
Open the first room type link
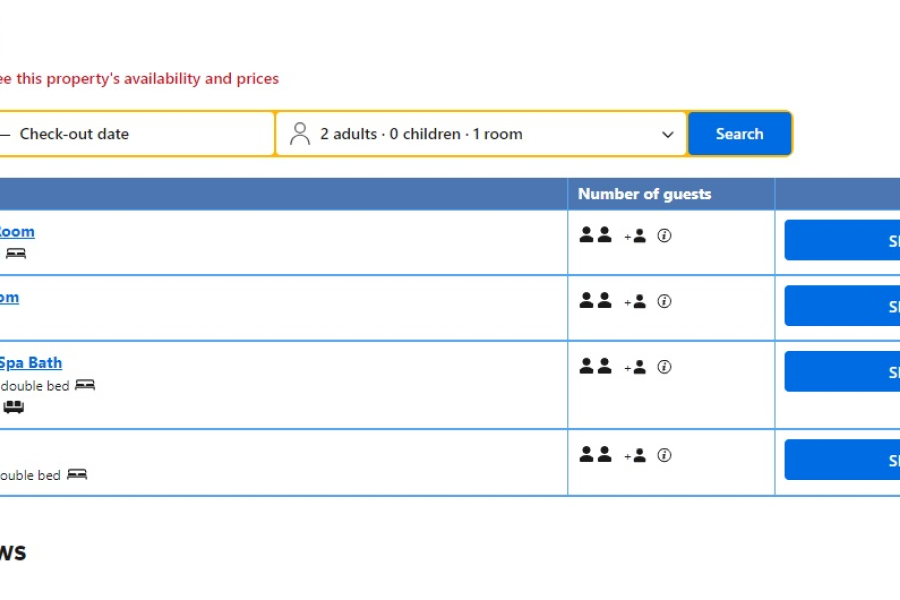pyautogui.click(x=17, y=232)
